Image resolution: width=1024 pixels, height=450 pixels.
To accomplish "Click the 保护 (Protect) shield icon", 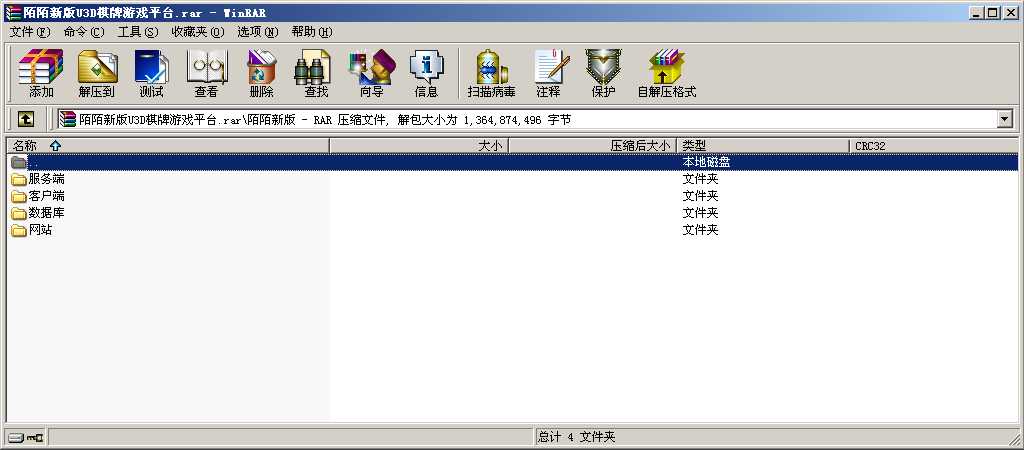I will tap(603, 72).
